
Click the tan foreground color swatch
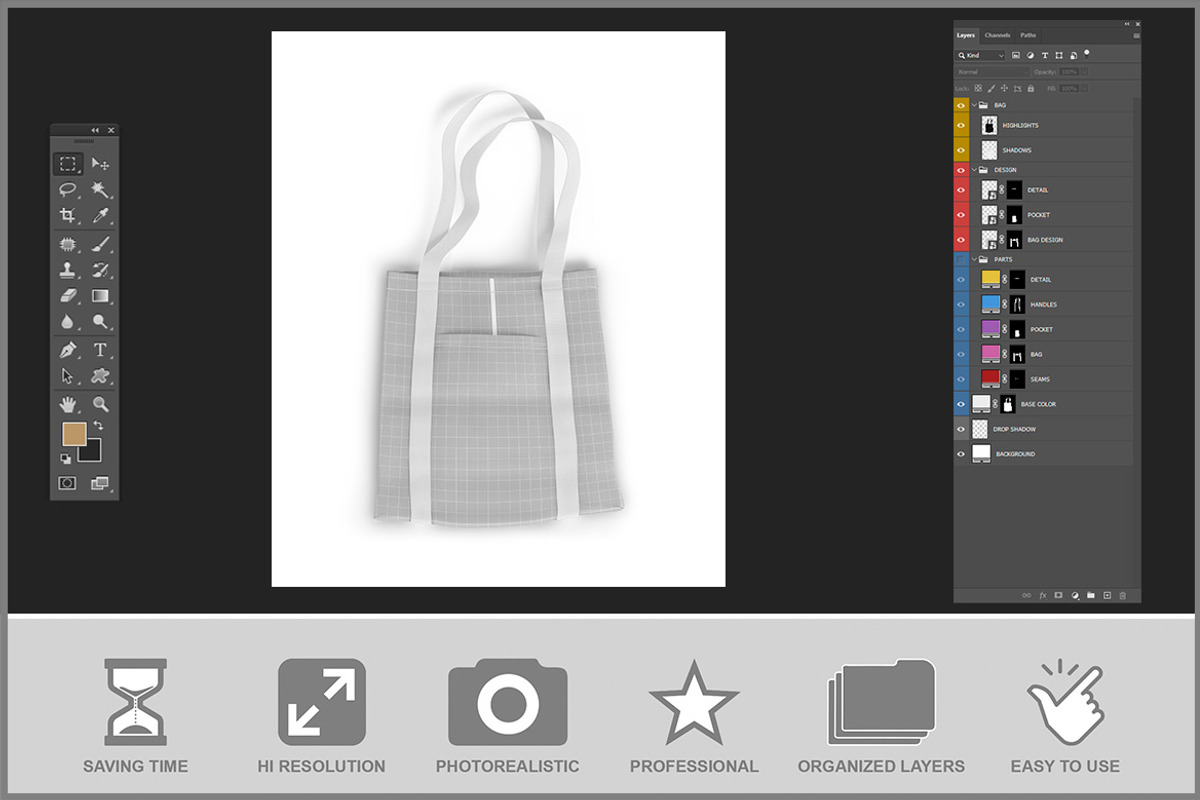[x=74, y=433]
